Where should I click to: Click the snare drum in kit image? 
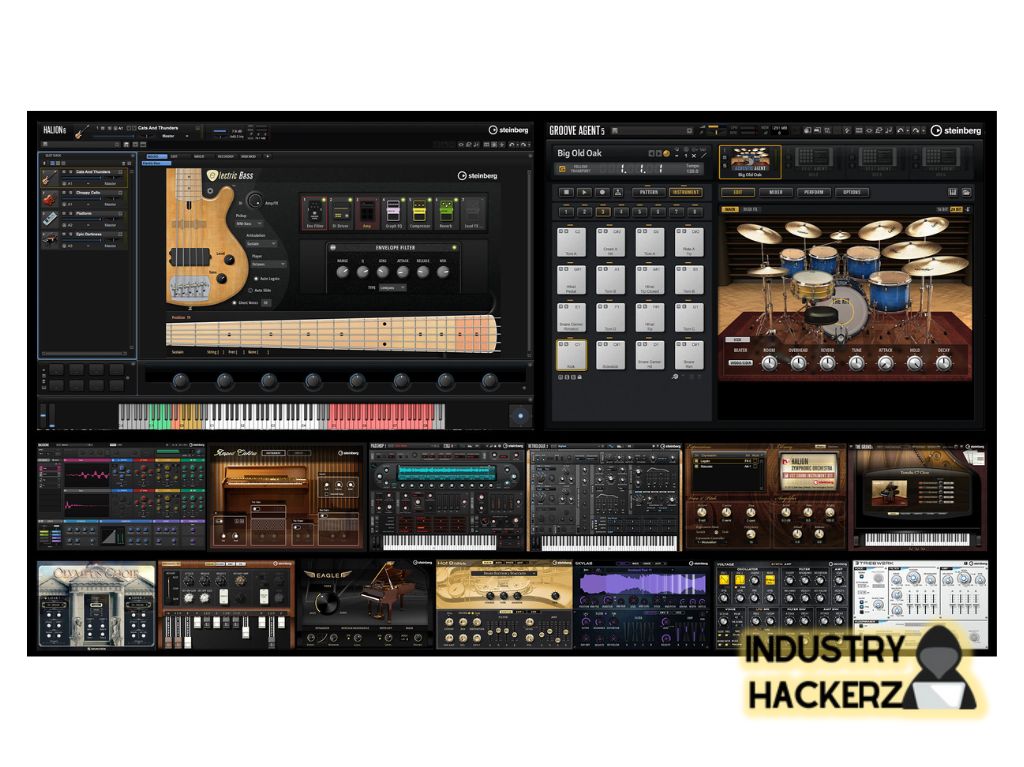click(813, 284)
